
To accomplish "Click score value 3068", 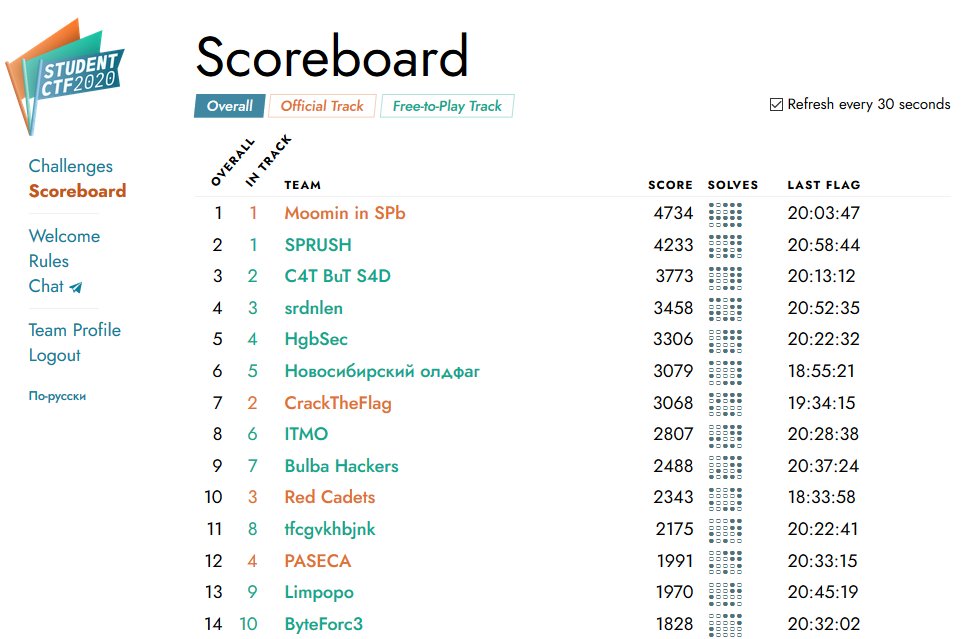I will click(x=673, y=403).
